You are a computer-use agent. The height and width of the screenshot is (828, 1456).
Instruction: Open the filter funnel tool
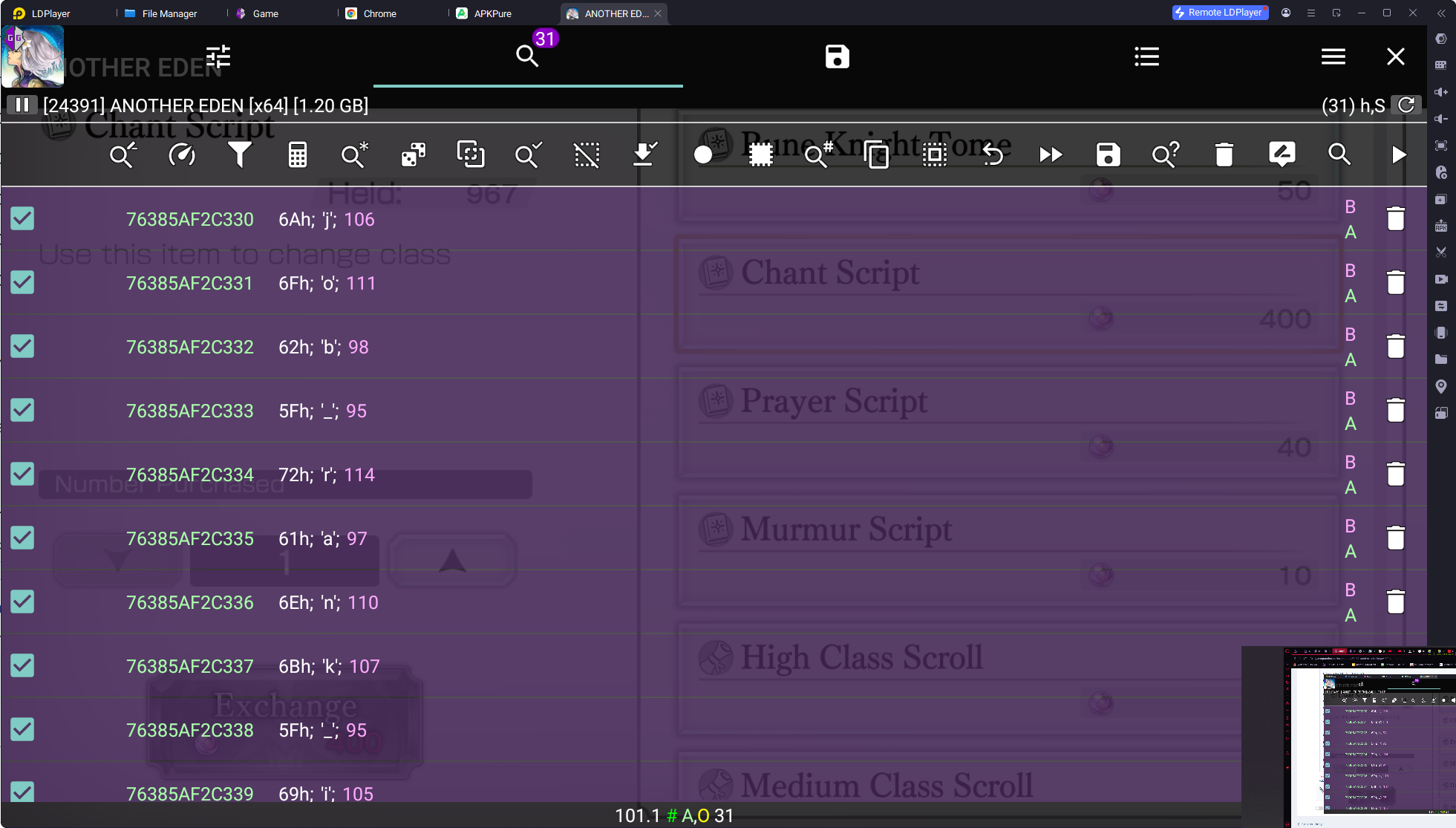pos(239,154)
